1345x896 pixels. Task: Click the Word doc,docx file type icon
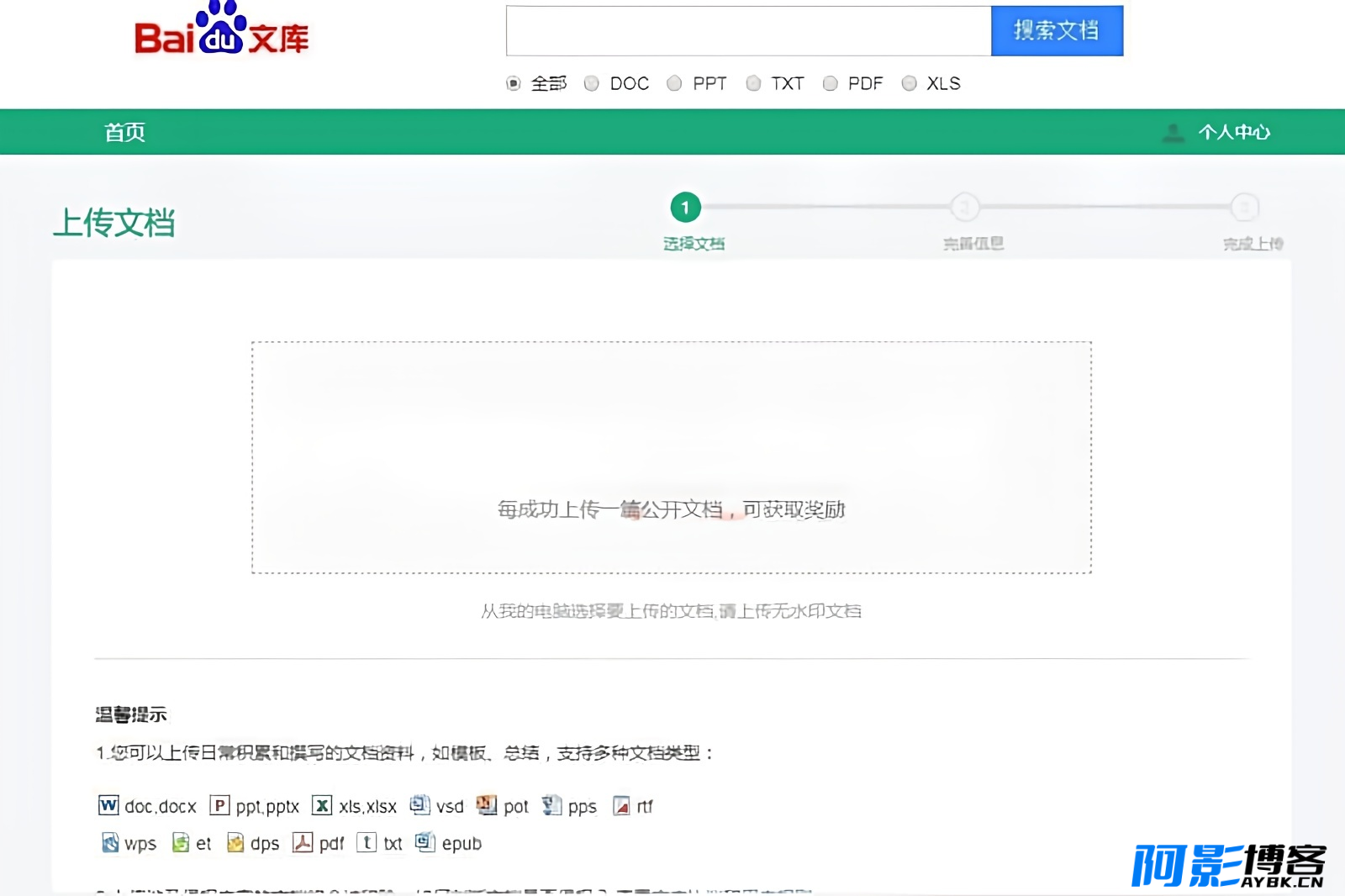(108, 805)
